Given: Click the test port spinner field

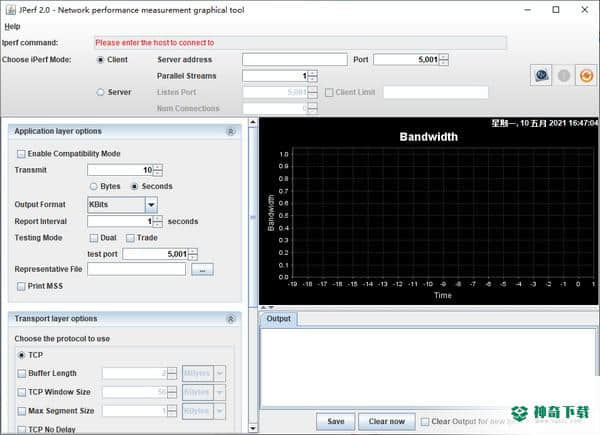Looking at the screenshot, I should (160, 254).
